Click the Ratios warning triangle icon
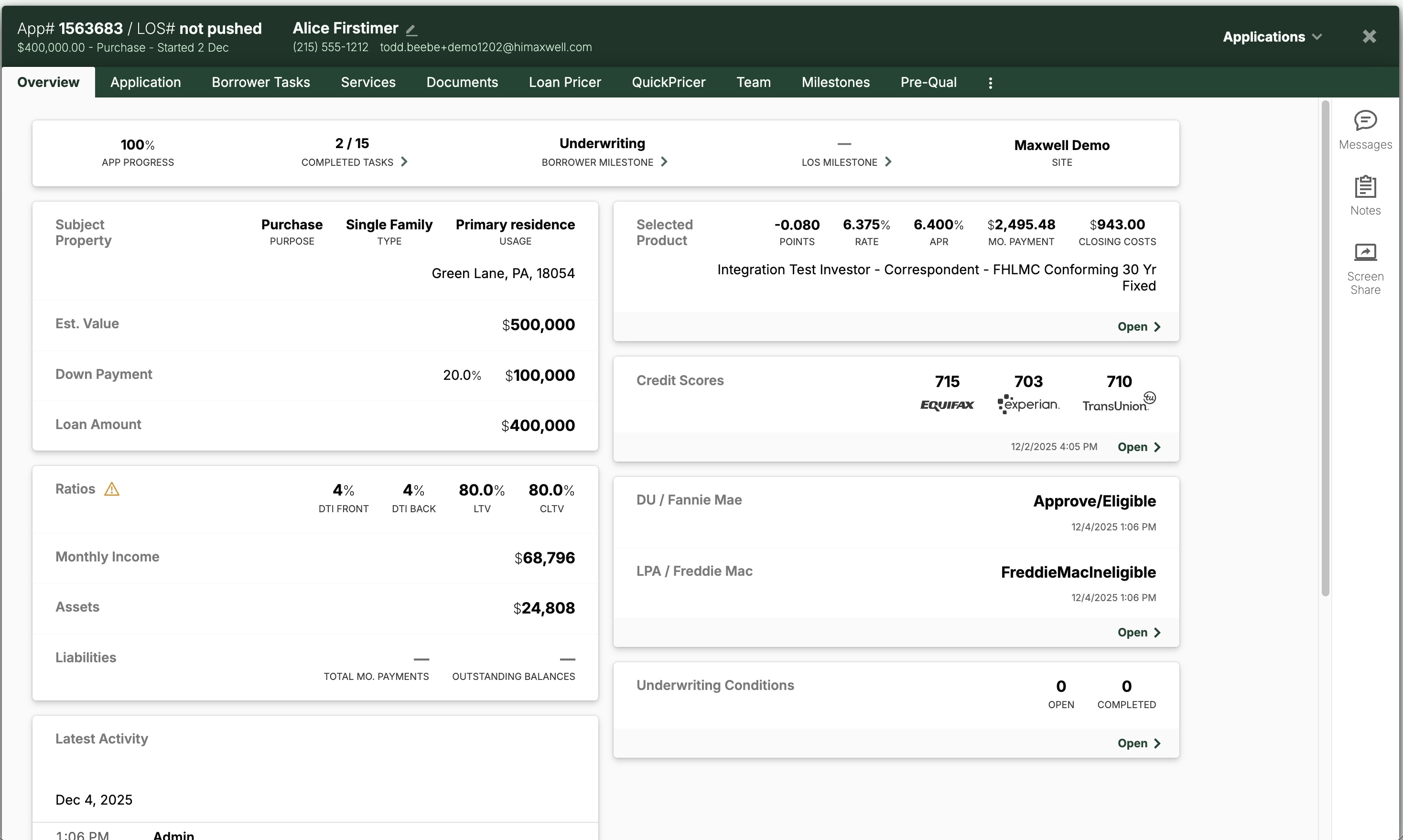 pyautogui.click(x=112, y=489)
